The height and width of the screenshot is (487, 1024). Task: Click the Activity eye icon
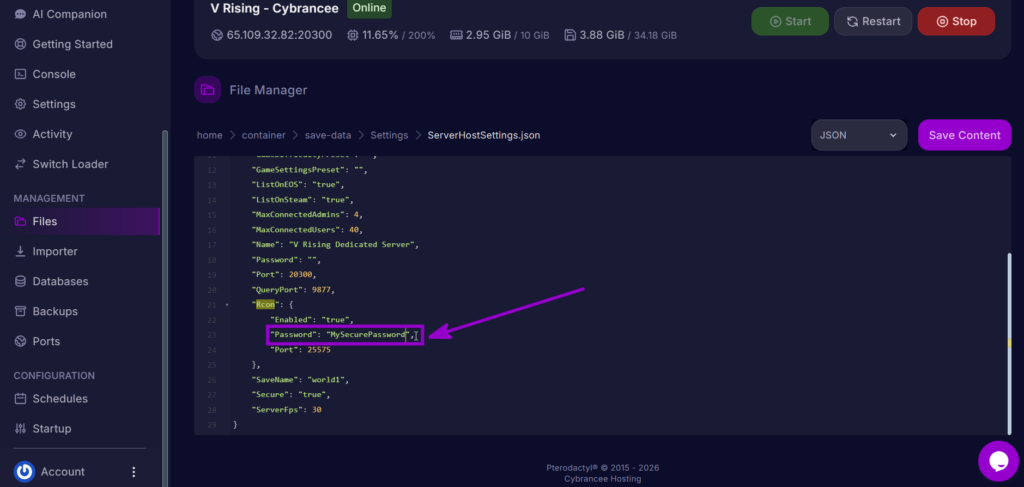click(x=20, y=134)
